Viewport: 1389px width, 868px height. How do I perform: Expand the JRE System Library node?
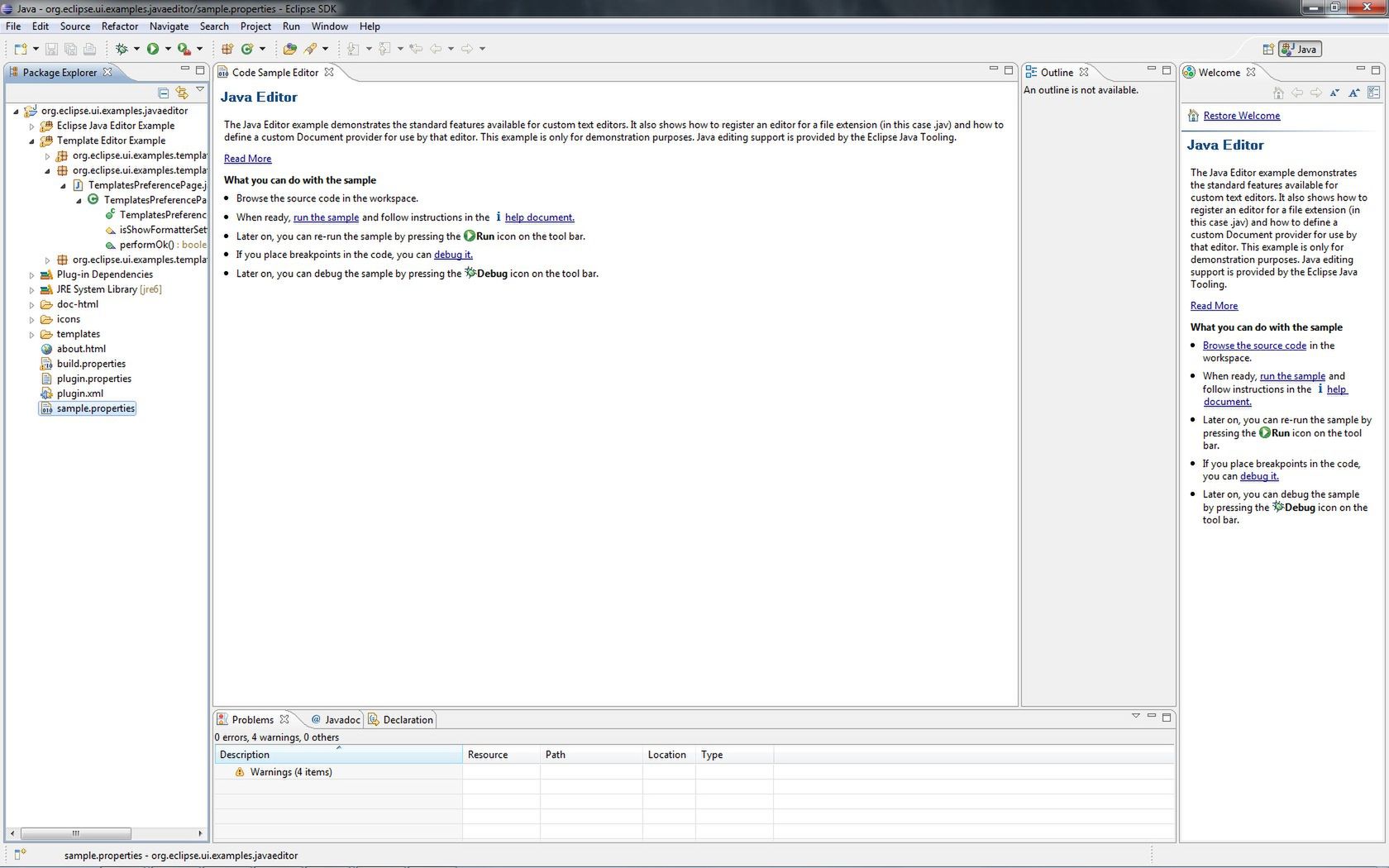[31, 290]
